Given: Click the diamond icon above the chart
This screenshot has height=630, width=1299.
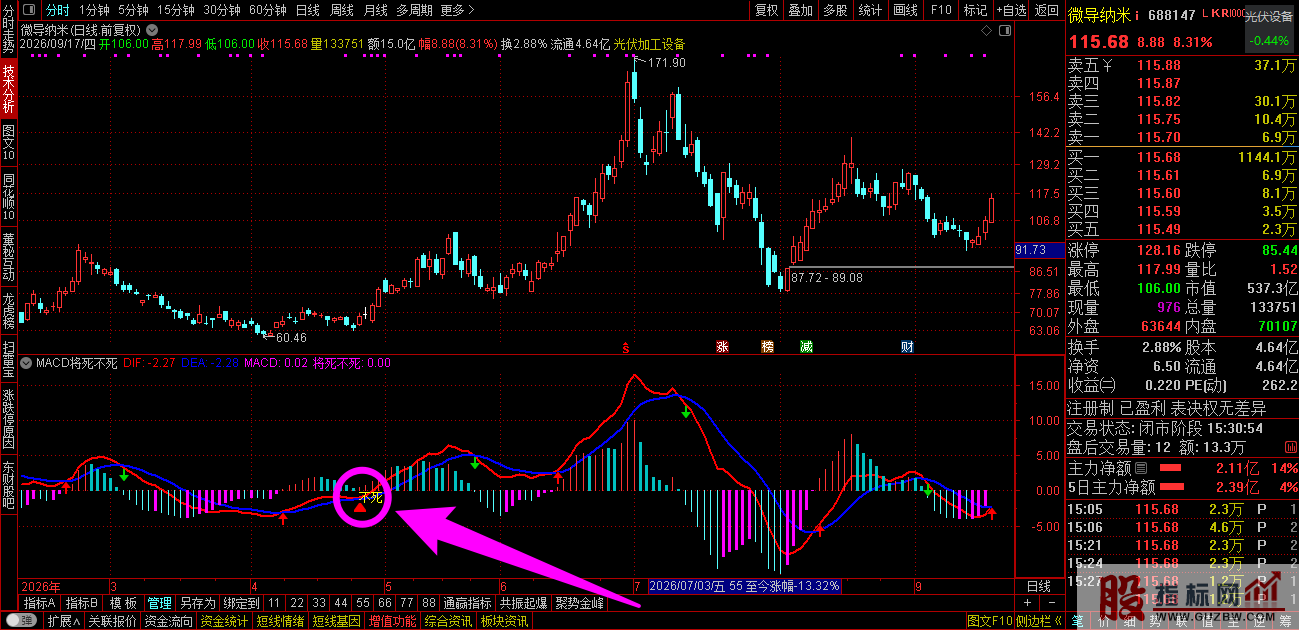Looking at the screenshot, I should click(x=985, y=30).
